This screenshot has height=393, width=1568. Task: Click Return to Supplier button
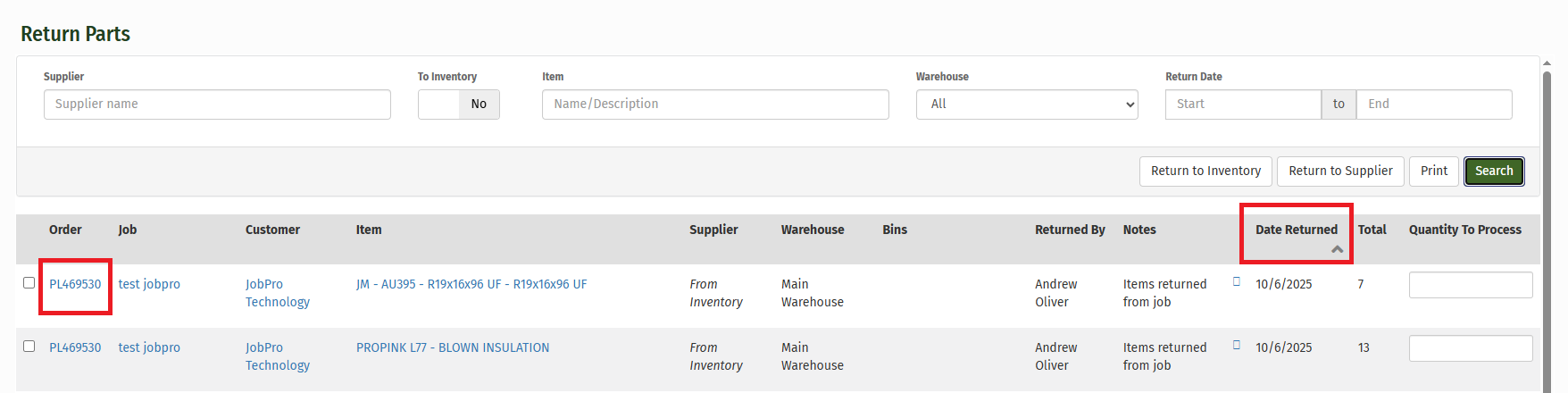[x=1339, y=171]
